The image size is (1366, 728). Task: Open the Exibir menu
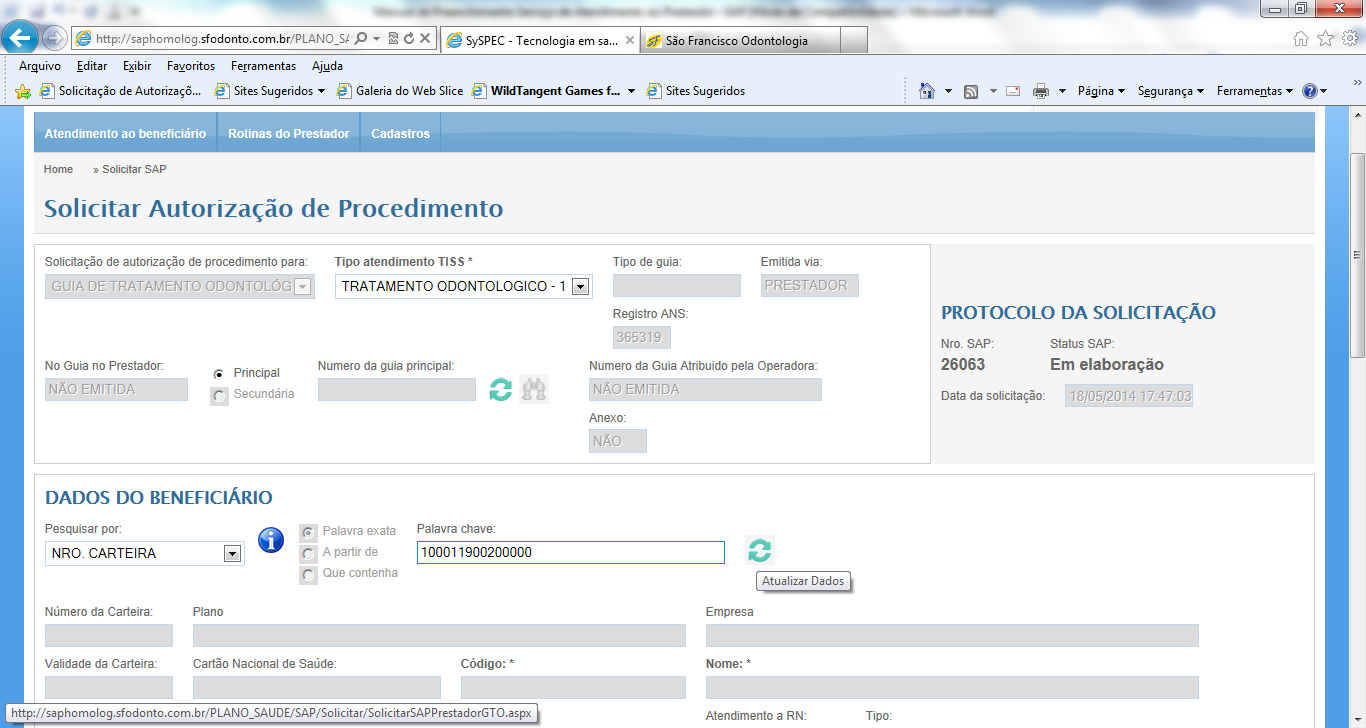coord(137,66)
